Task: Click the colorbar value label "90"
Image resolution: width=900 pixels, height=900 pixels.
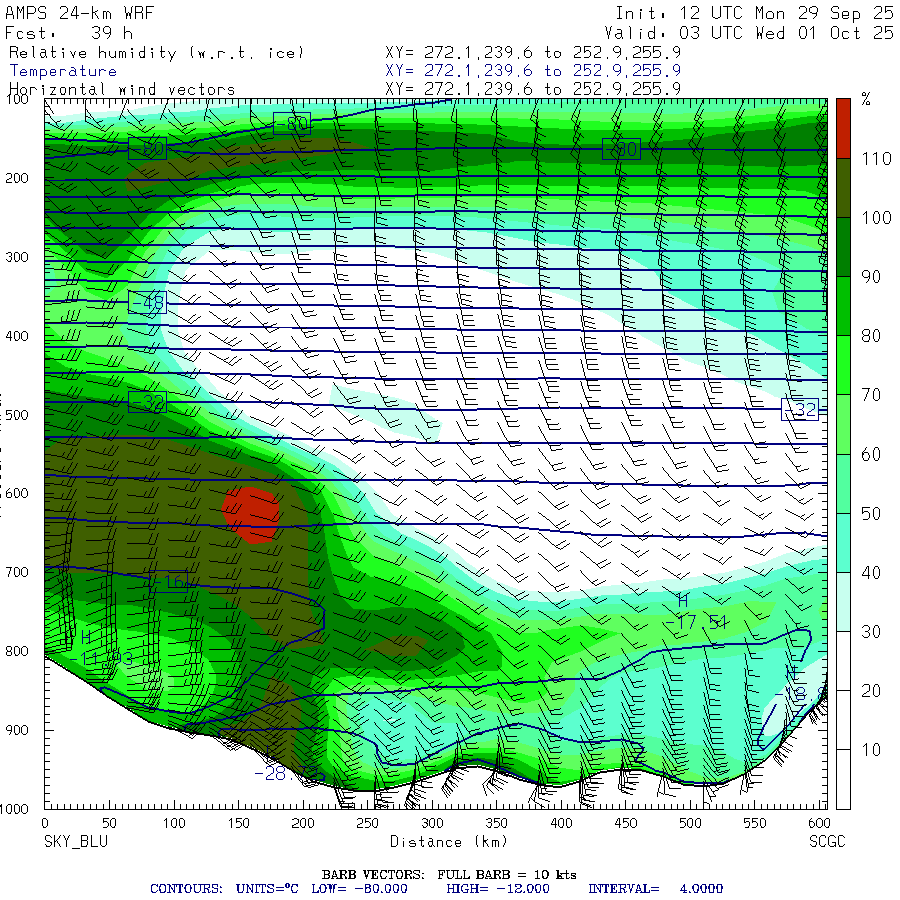Action: (871, 277)
